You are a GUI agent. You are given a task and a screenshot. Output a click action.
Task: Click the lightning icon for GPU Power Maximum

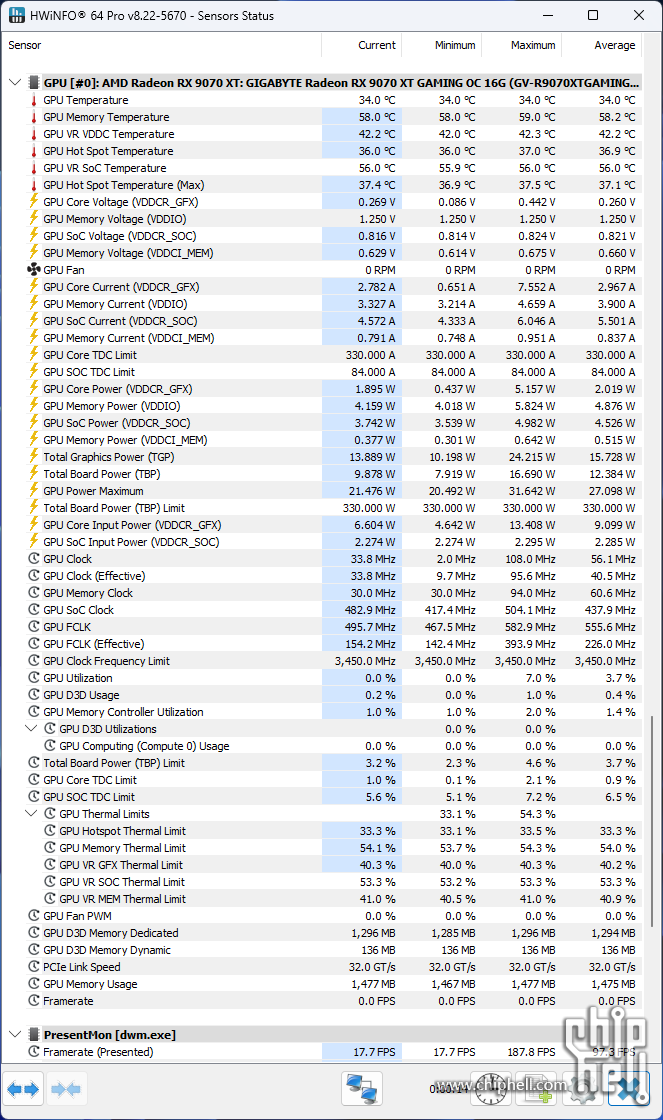[34, 491]
